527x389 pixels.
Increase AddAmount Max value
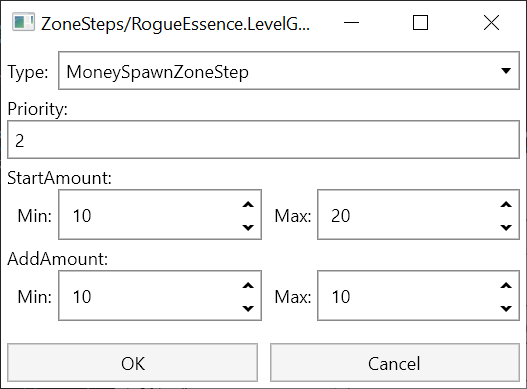coord(506,285)
